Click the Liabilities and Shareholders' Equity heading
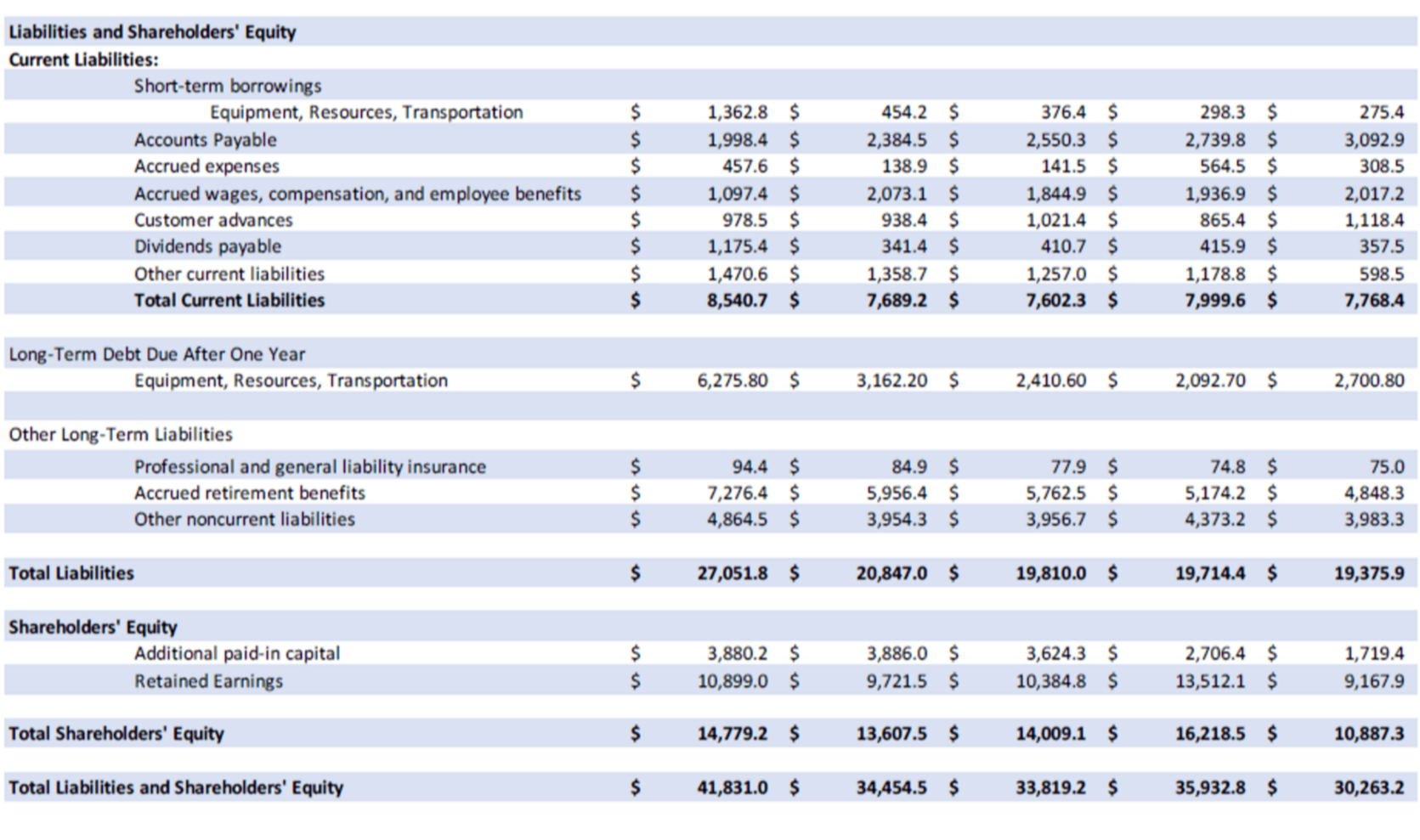The image size is (1420, 840). (152, 32)
